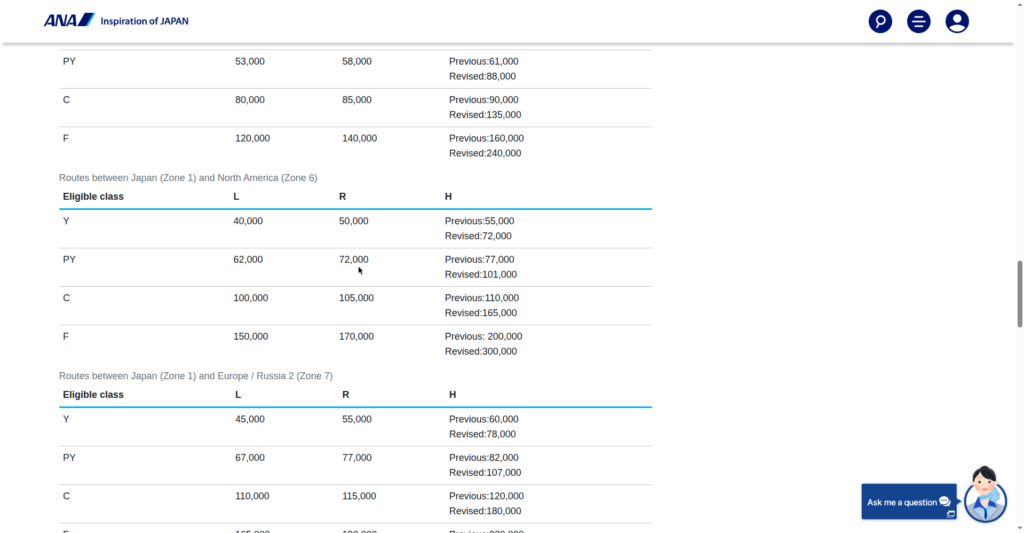Select Zone 7 Y class R value 55,000
The height and width of the screenshot is (533, 1024).
click(x=357, y=419)
